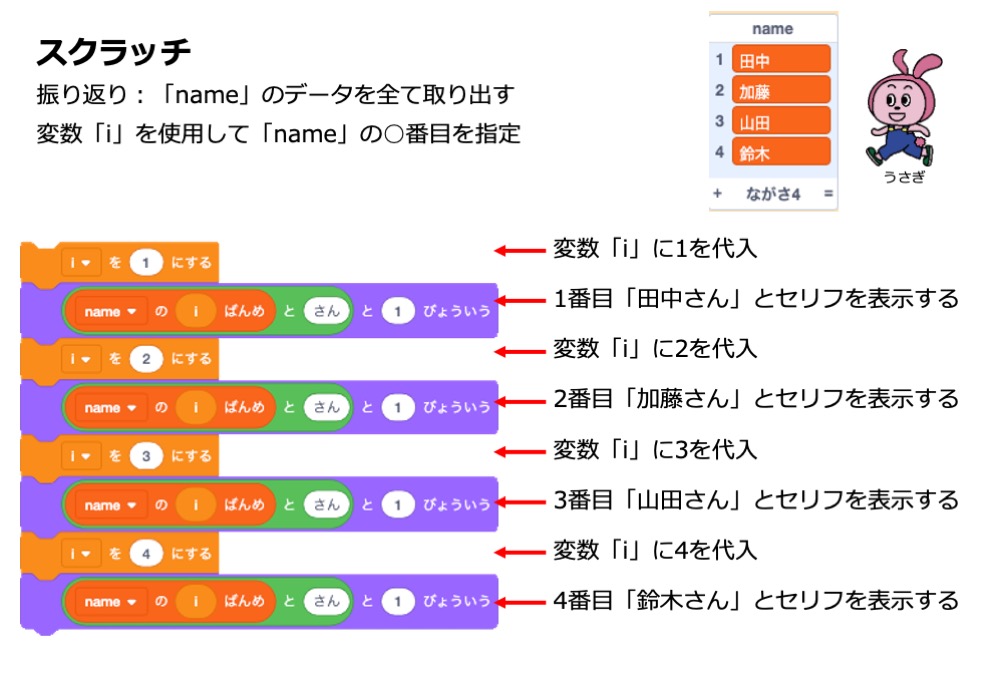Click the さん text field in the bottom say block
1000x692 pixels.
[x=326, y=602]
